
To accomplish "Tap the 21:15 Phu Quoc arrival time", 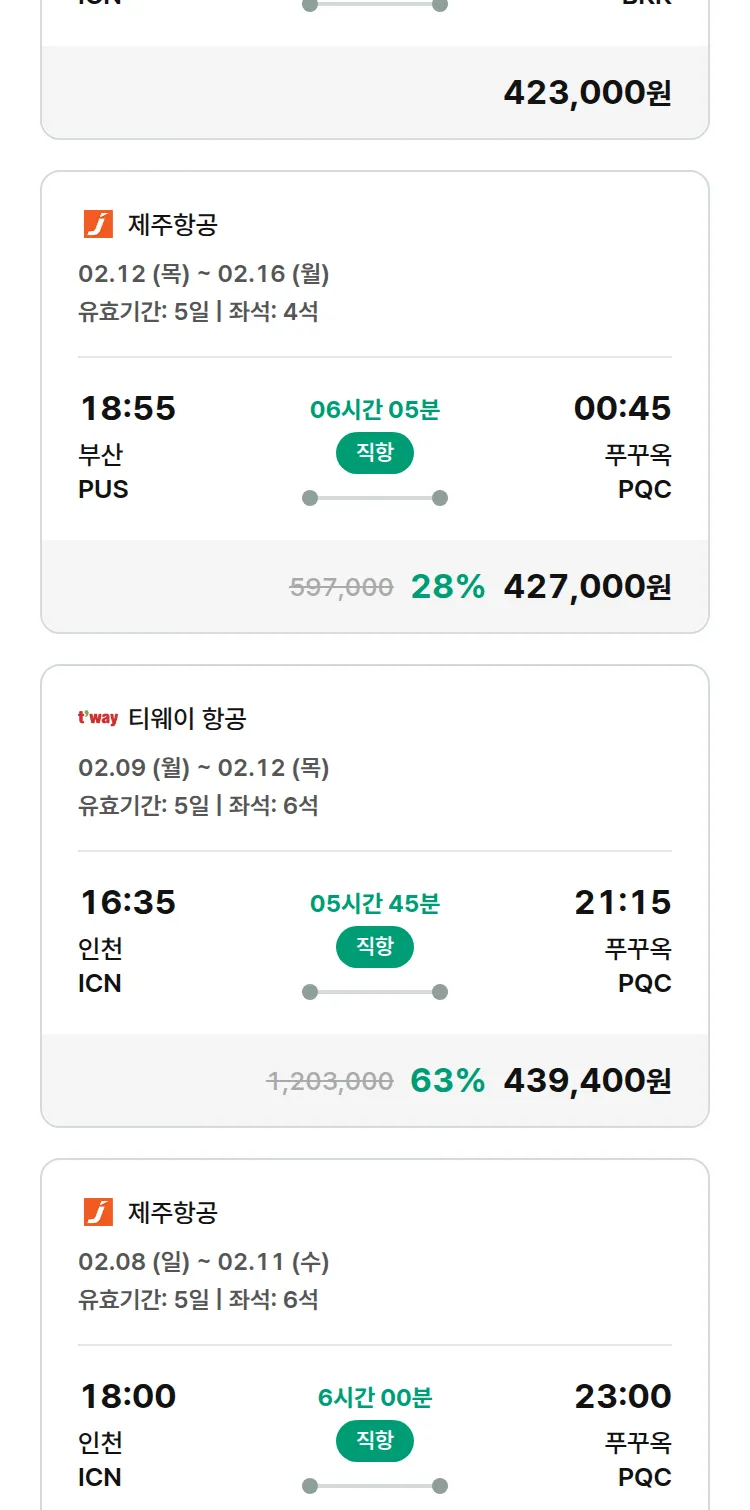I will [622, 902].
